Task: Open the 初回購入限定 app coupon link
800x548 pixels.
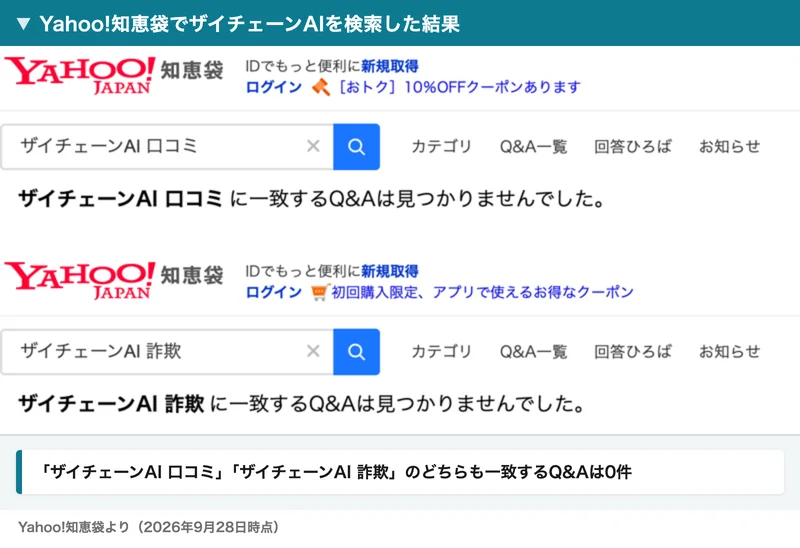Action: tap(483, 292)
